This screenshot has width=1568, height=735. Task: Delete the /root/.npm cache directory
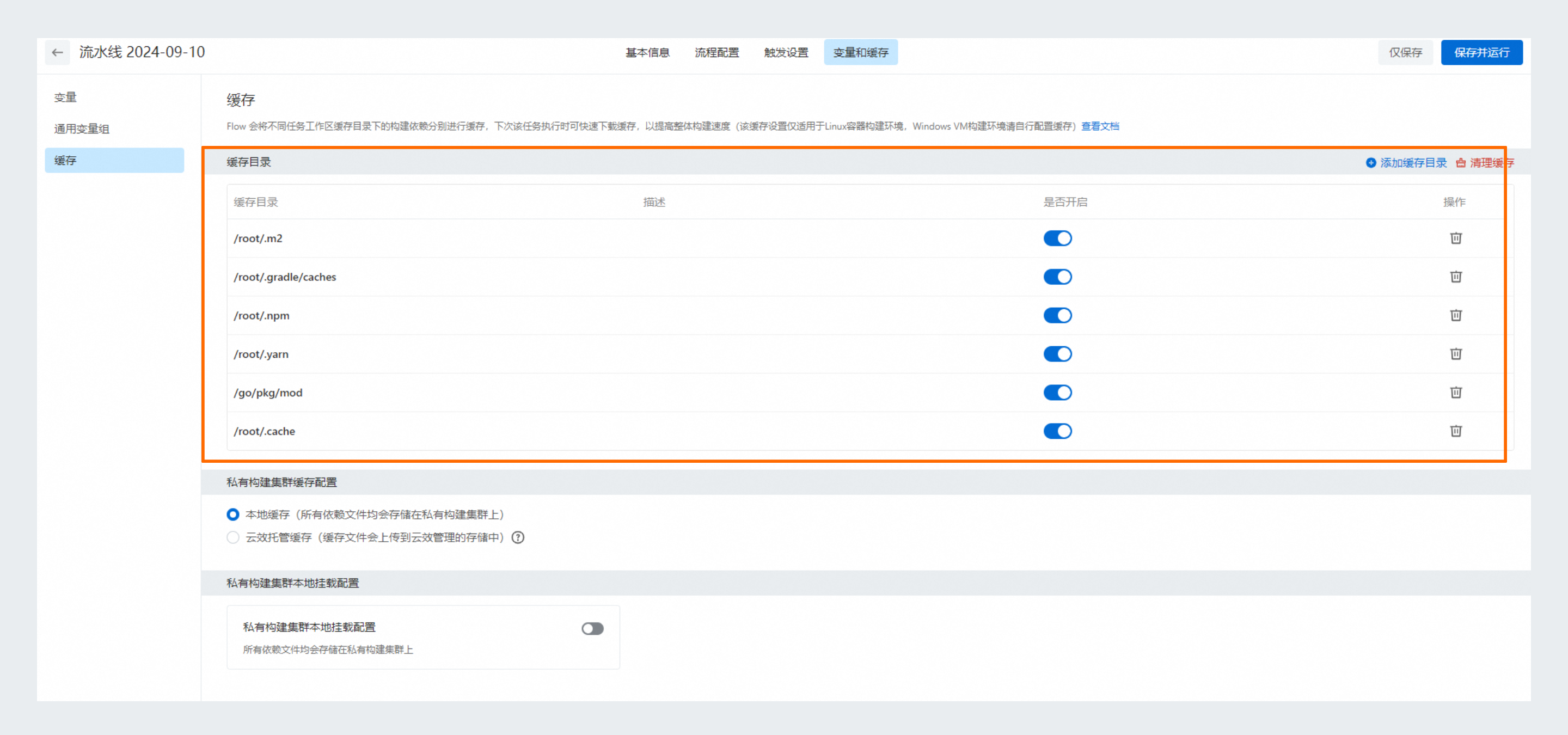click(x=1455, y=315)
